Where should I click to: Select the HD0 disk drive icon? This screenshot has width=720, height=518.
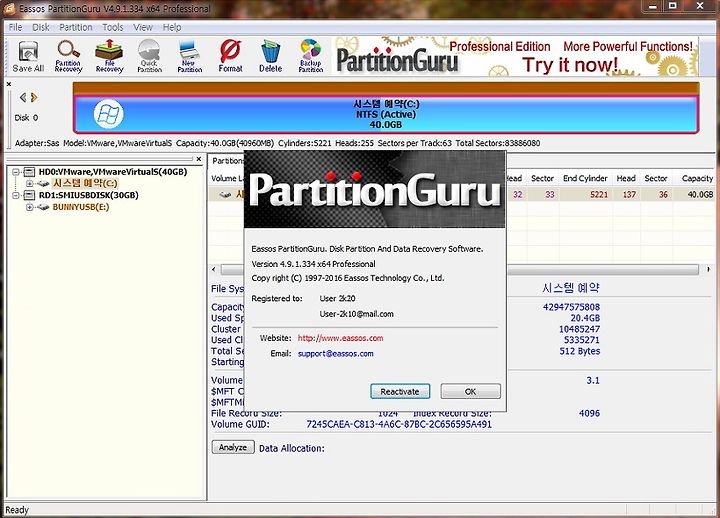[29, 172]
